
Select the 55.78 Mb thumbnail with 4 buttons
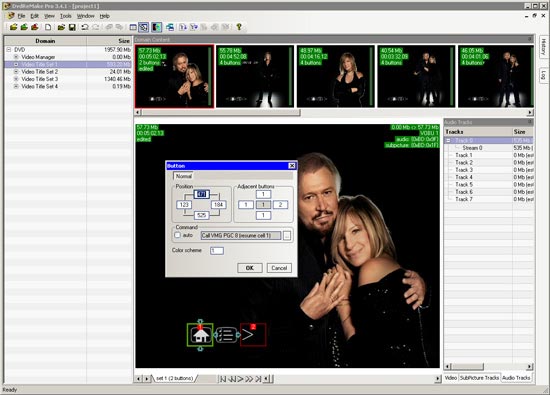pos(255,76)
